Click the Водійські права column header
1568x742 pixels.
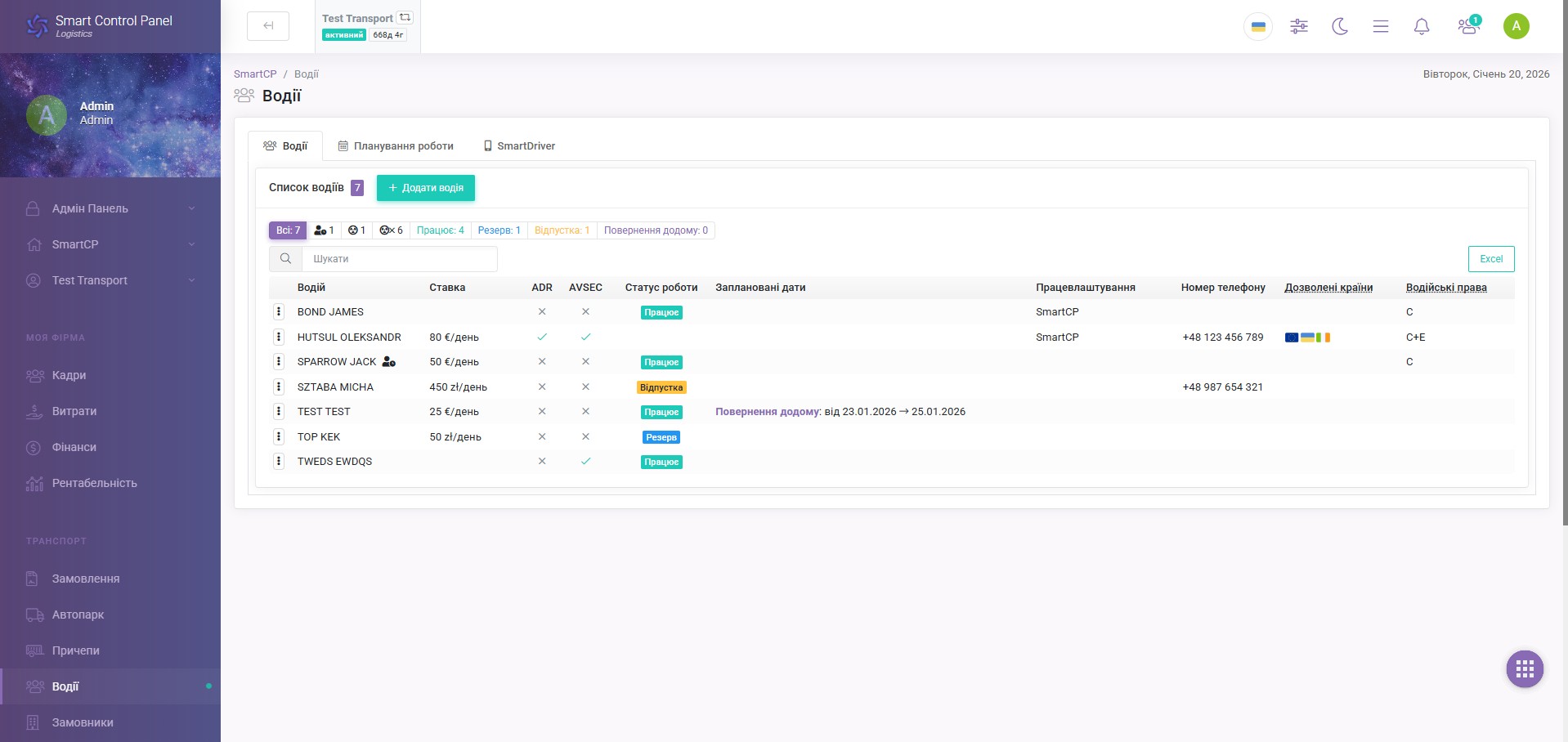coord(1446,288)
